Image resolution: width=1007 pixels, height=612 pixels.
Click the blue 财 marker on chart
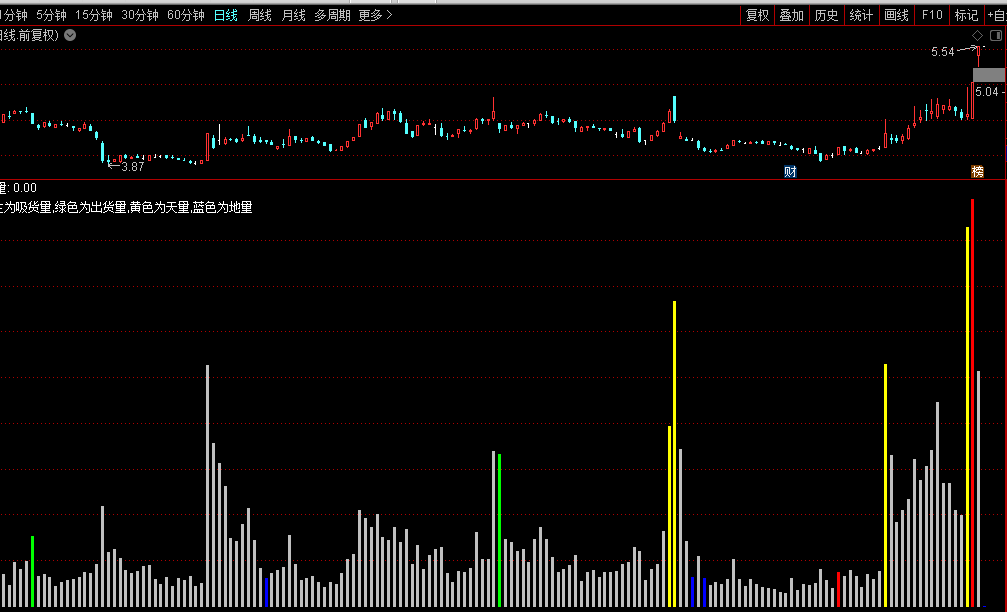(790, 171)
